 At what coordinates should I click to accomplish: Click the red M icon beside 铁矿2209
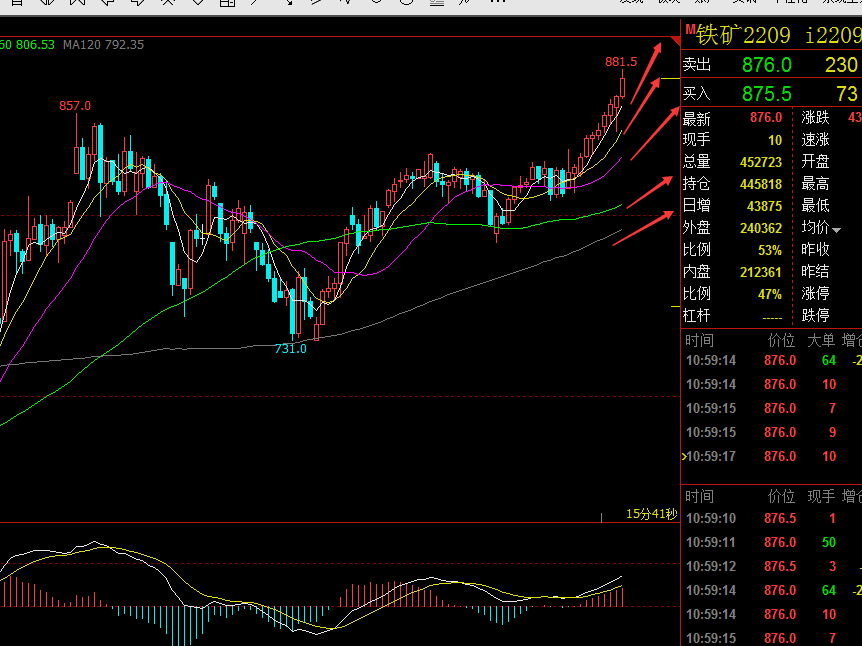[690, 30]
